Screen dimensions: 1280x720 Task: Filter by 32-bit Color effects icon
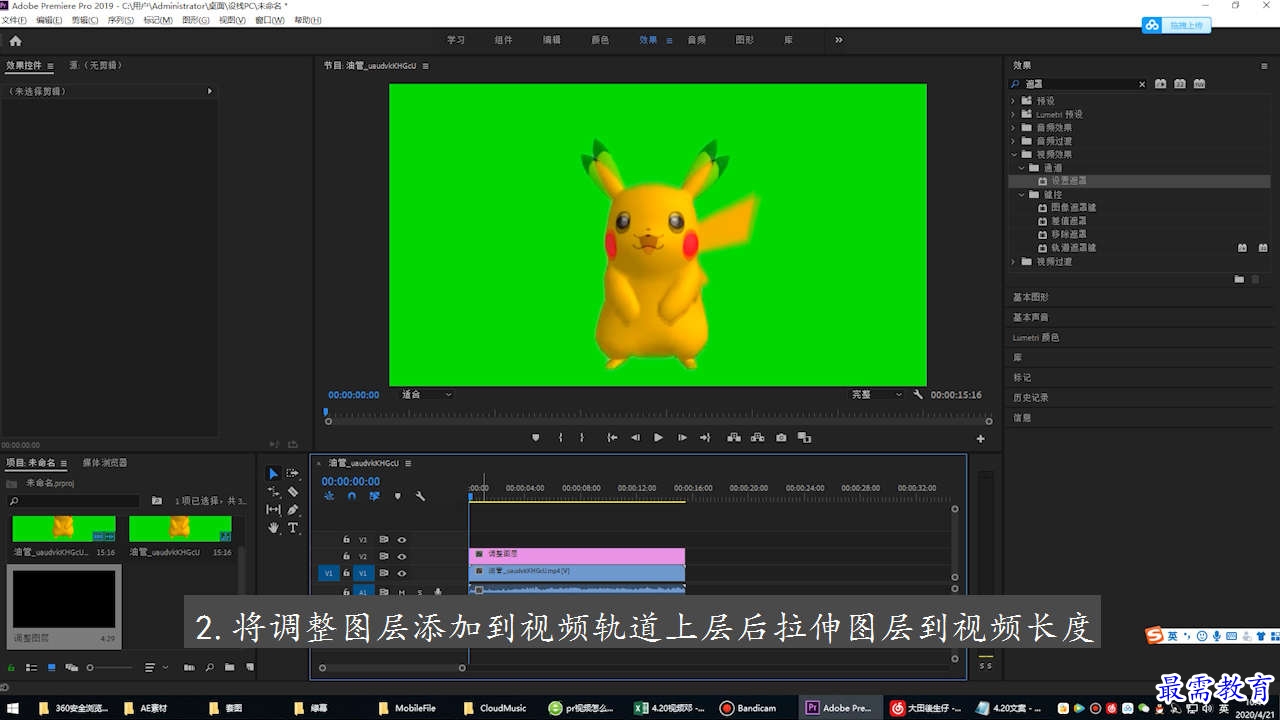(1180, 84)
